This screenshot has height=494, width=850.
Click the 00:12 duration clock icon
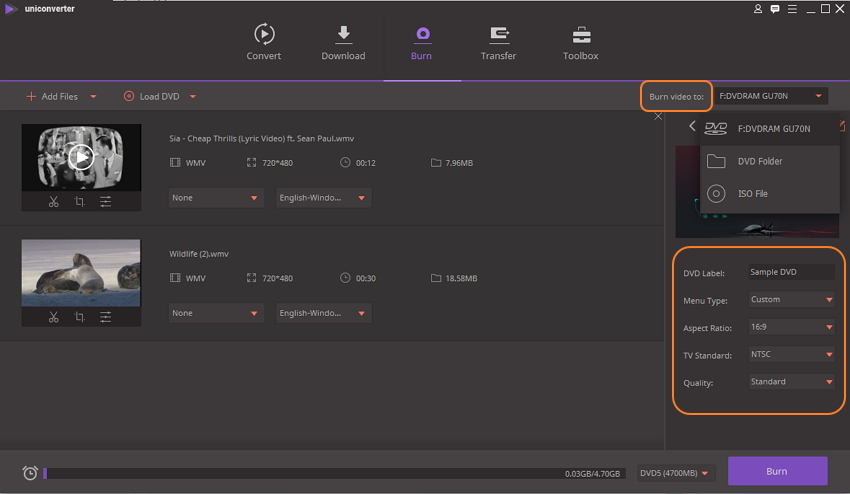click(345, 162)
